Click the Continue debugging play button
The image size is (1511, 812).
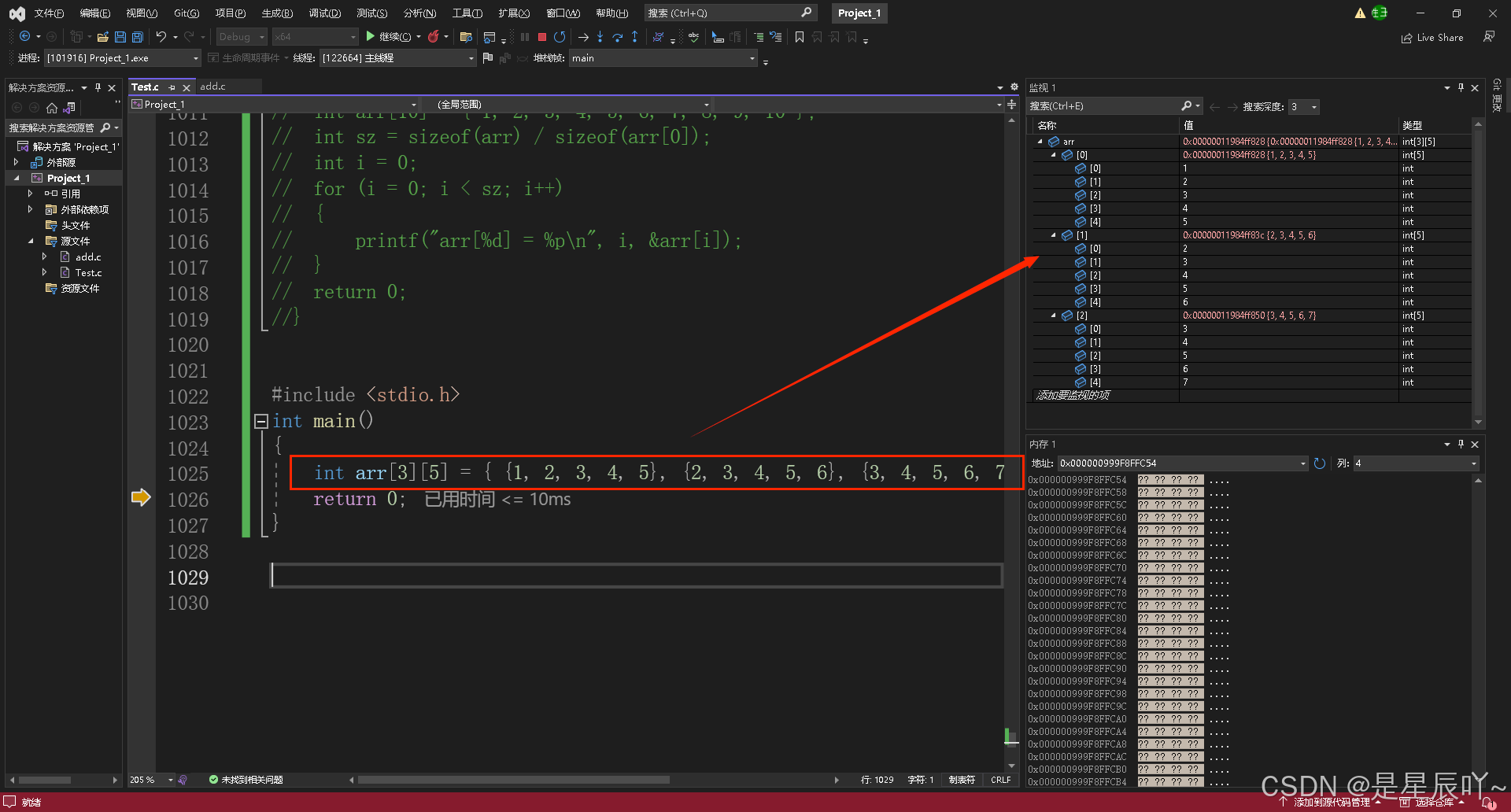coord(370,36)
